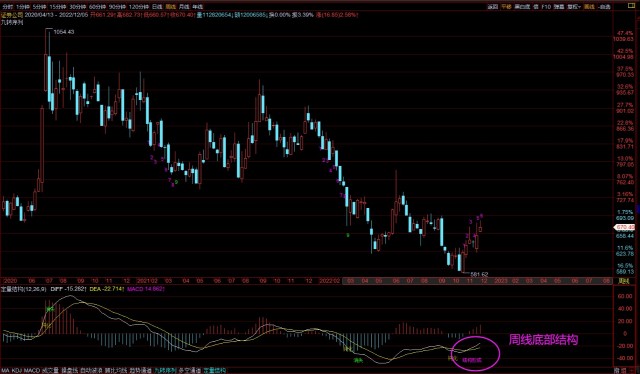Switch chart to 月线 monthly period
Screen dimensions: 640x374
pos(184,7)
